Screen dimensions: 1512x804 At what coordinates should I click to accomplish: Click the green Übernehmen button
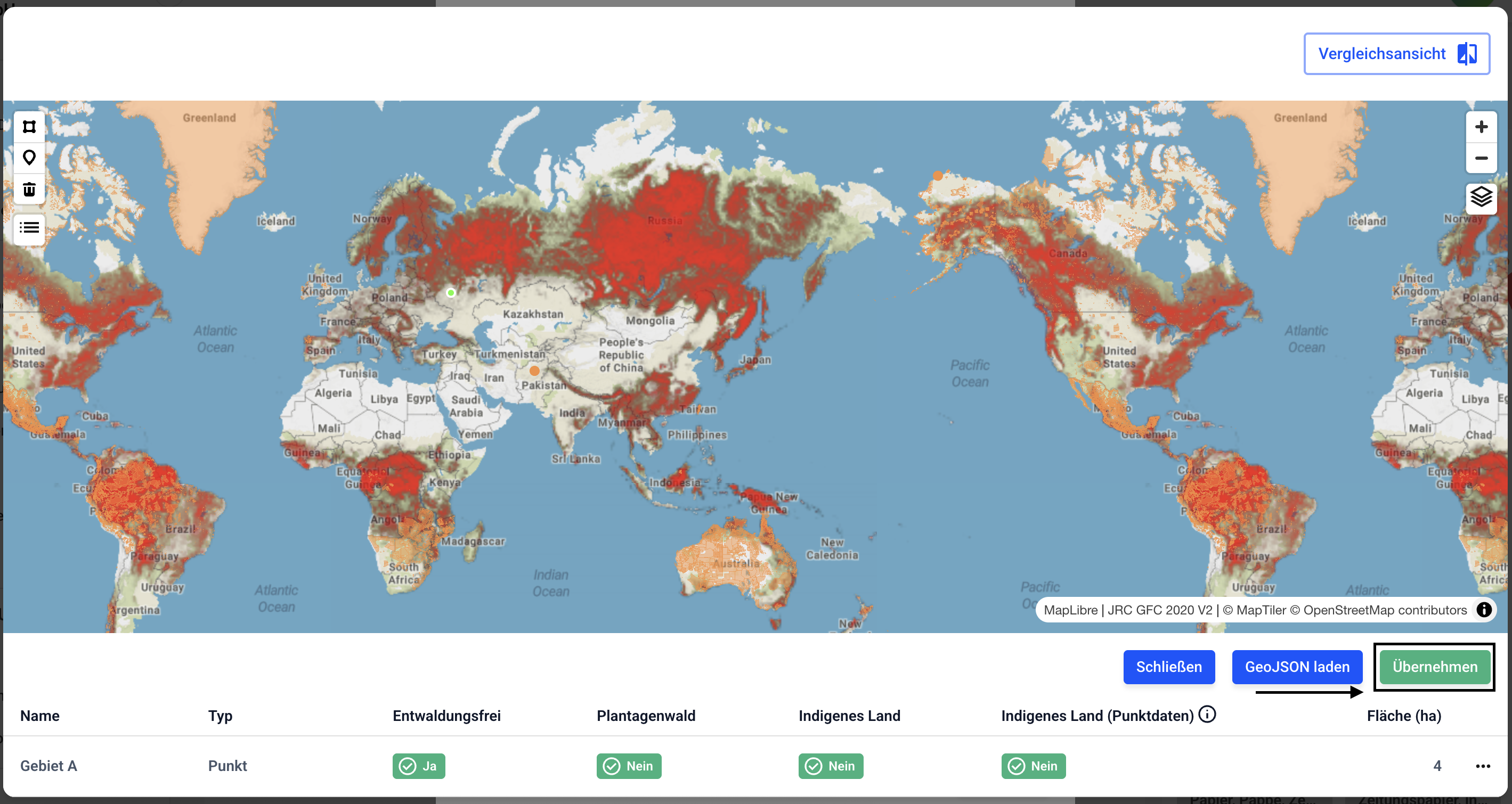tap(1435, 667)
